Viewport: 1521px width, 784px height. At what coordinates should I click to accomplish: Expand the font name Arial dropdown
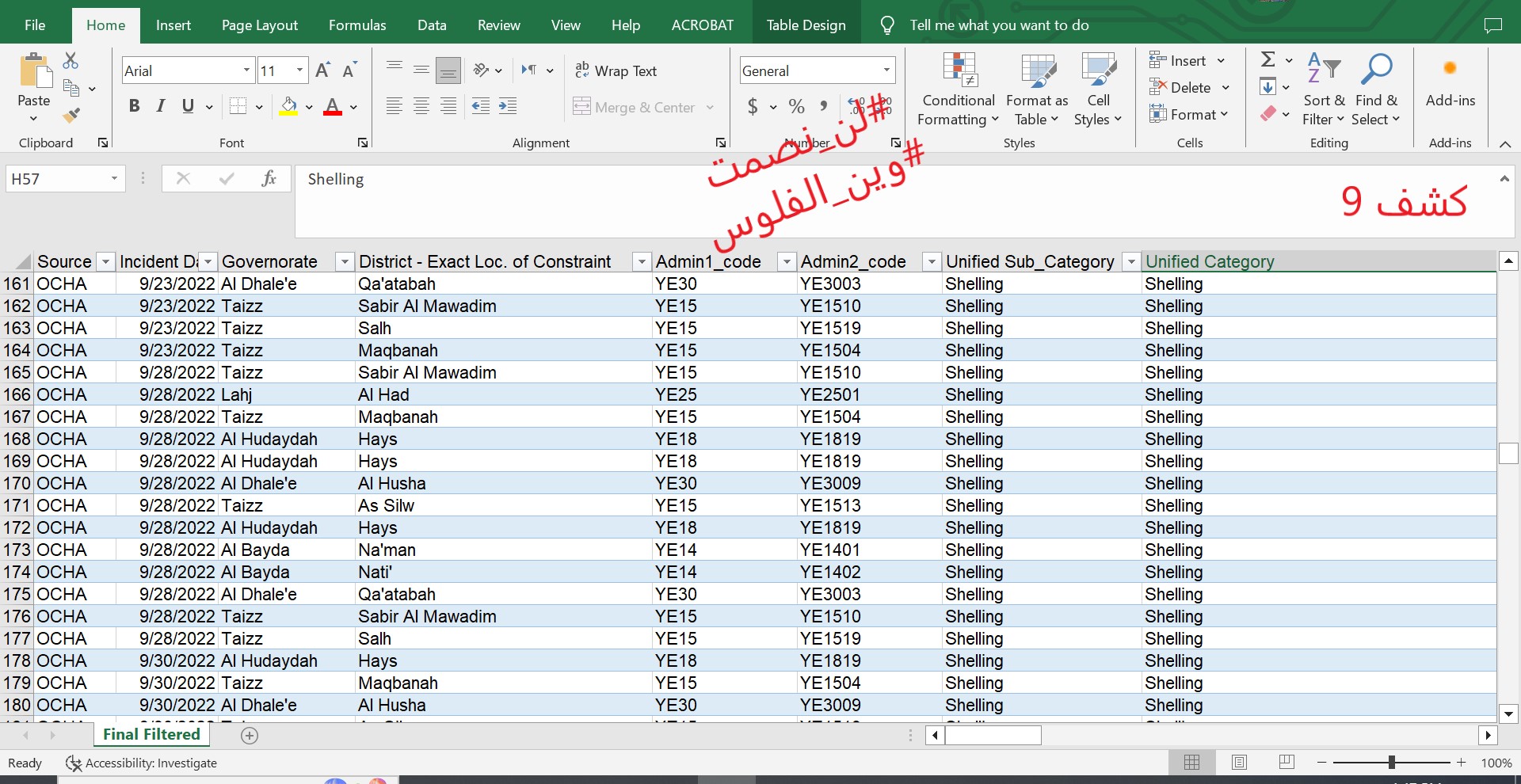coord(246,70)
